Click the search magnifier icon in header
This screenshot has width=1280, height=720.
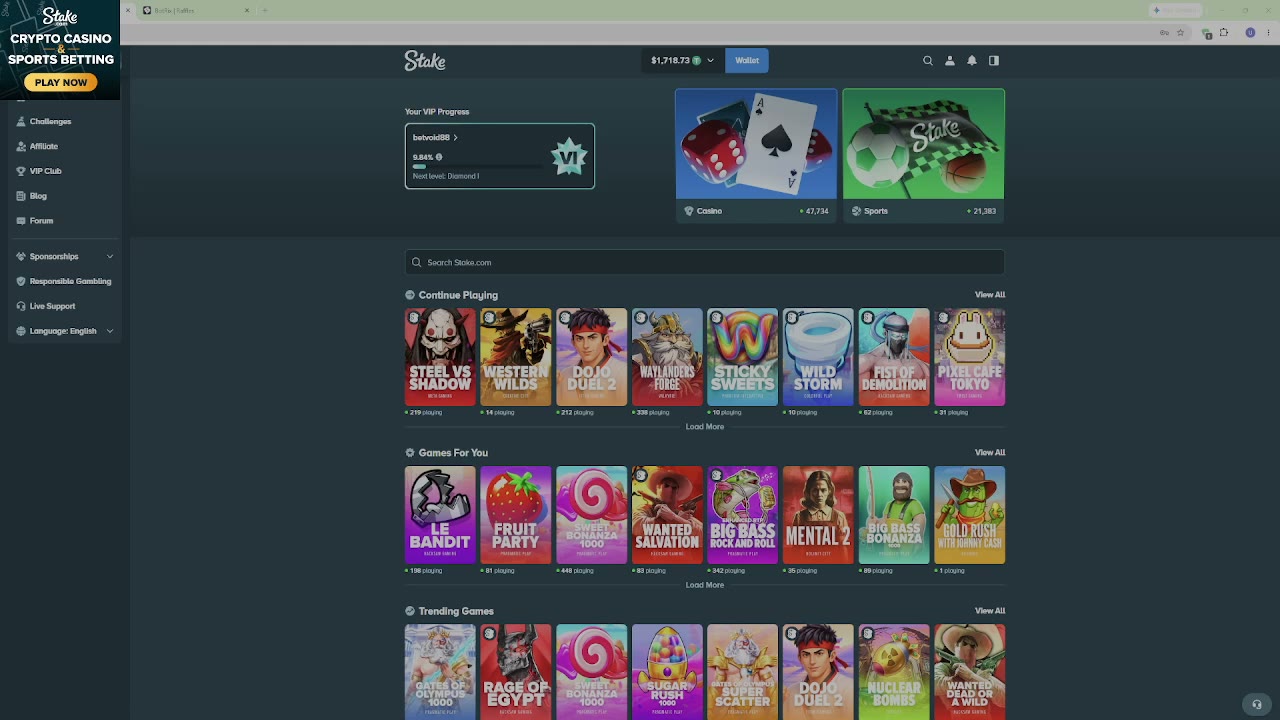pos(928,61)
